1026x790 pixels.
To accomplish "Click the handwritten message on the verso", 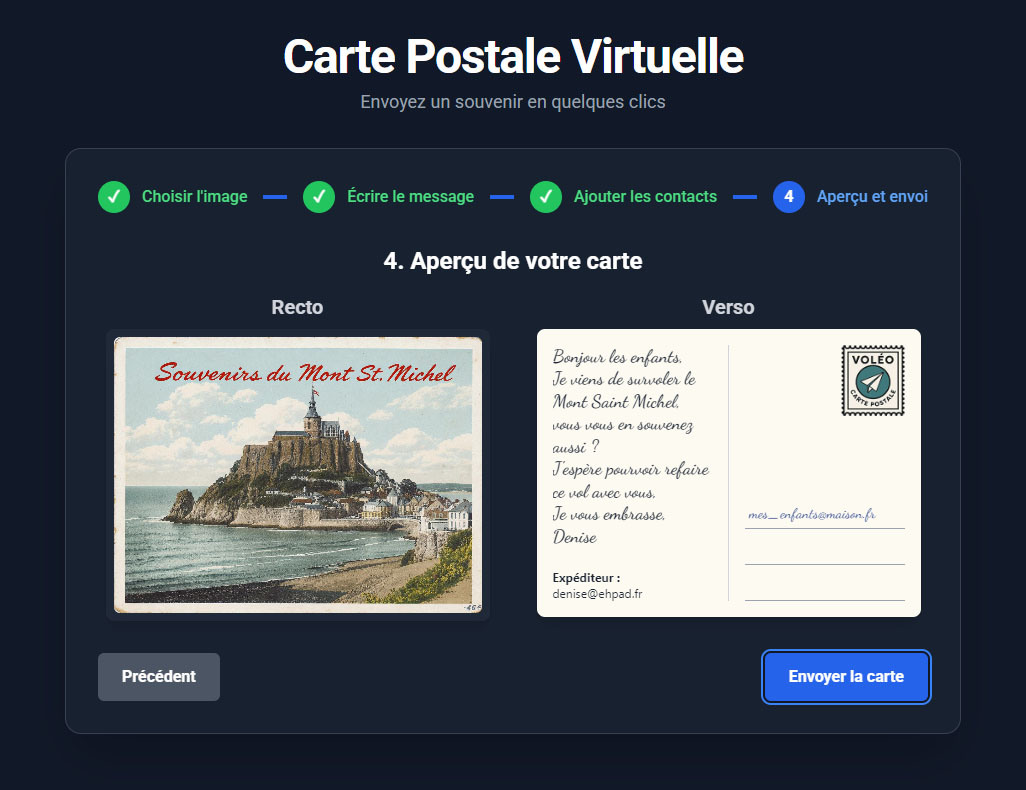I will (x=630, y=447).
